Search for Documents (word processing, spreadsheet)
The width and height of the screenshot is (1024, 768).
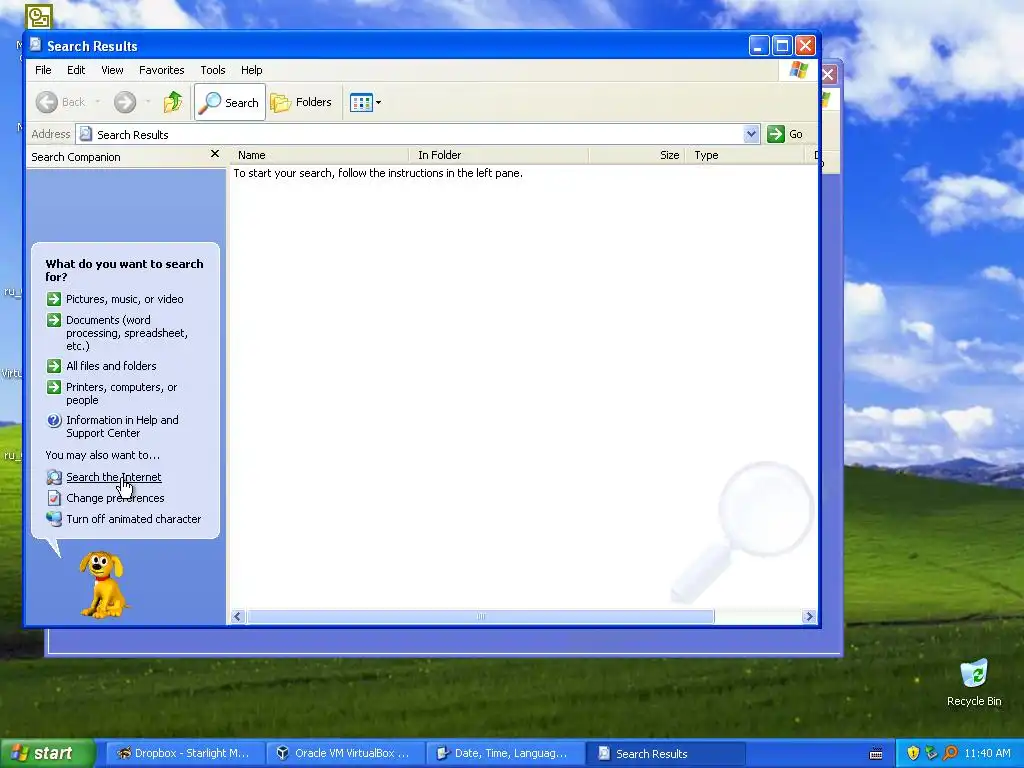(x=127, y=333)
